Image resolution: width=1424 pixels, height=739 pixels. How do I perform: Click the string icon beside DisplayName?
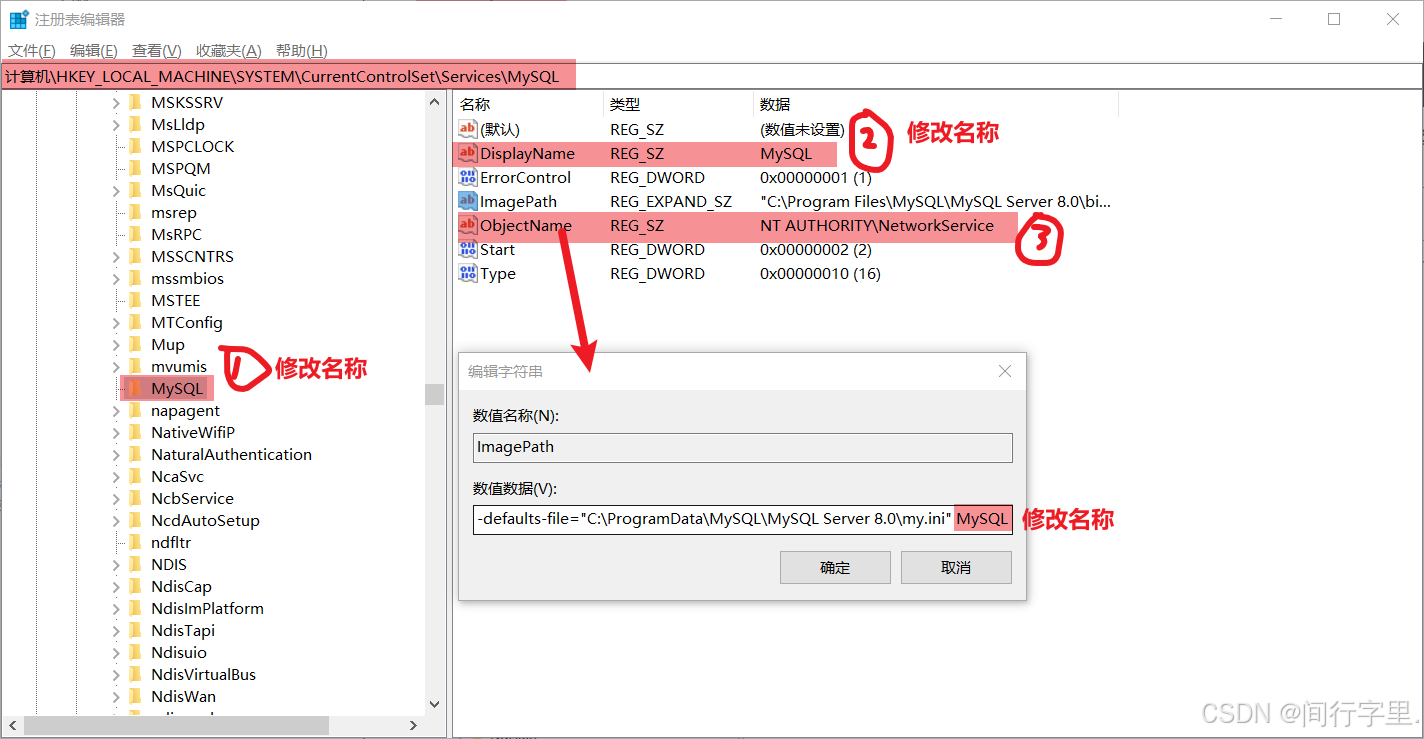[467, 153]
